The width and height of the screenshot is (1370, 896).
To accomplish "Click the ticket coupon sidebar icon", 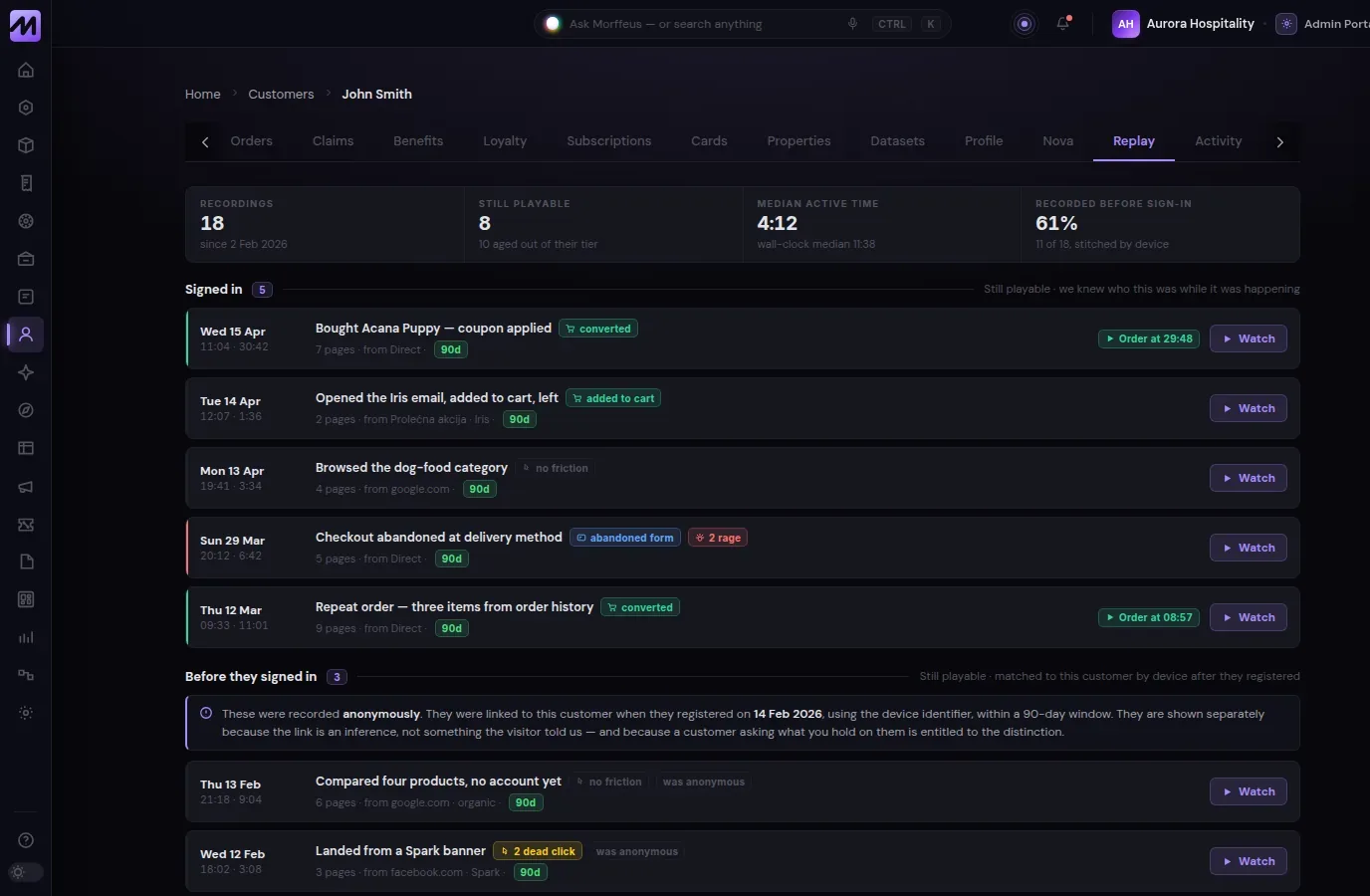I will pyautogui.click(x=26, y=524).
